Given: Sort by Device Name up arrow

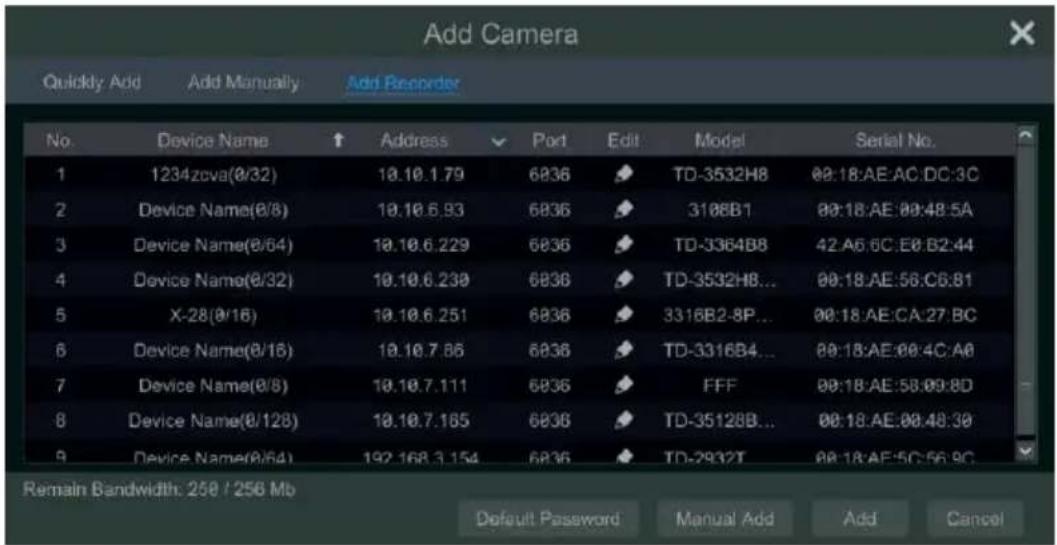Looking at the screenshot, I should pos(340,142).
